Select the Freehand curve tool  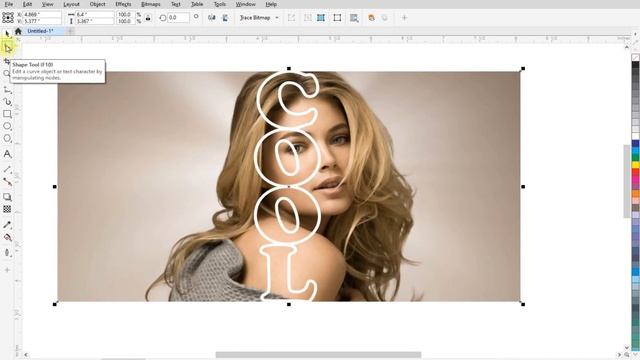click(x=7, y=90)
